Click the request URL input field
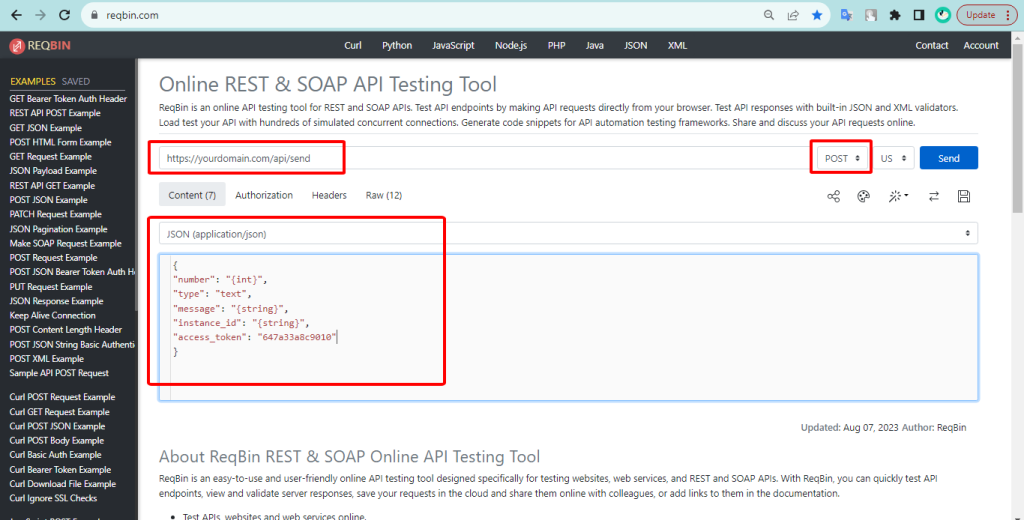1024x520 pixels. [480, 158]
